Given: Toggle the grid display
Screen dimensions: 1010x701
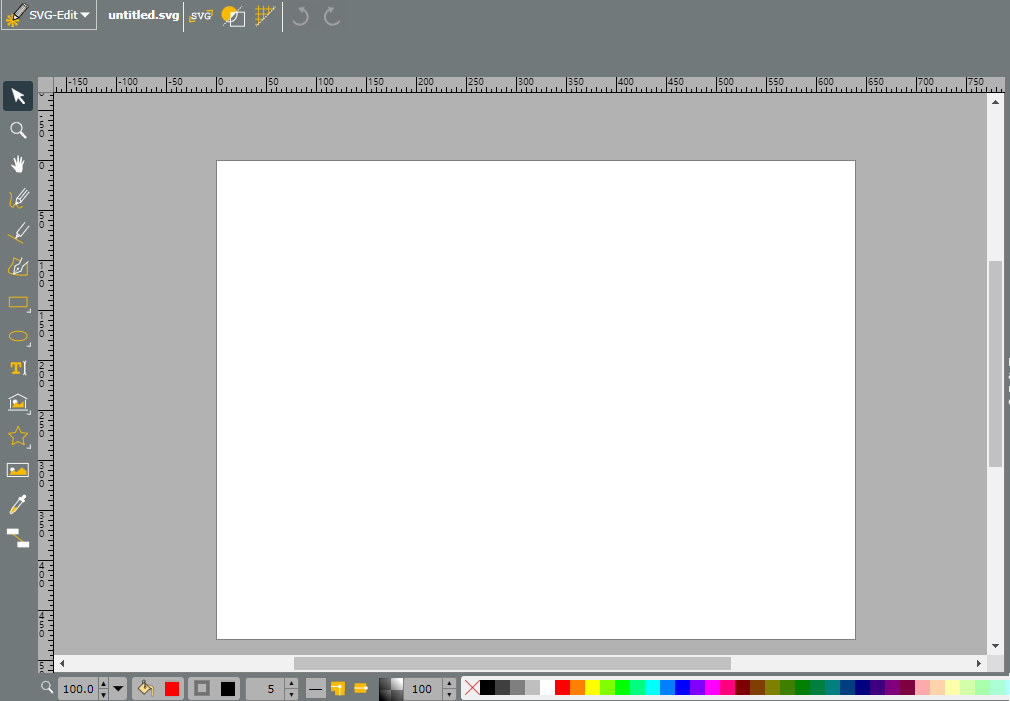Looking at the screenshot, I should [265, 15].
